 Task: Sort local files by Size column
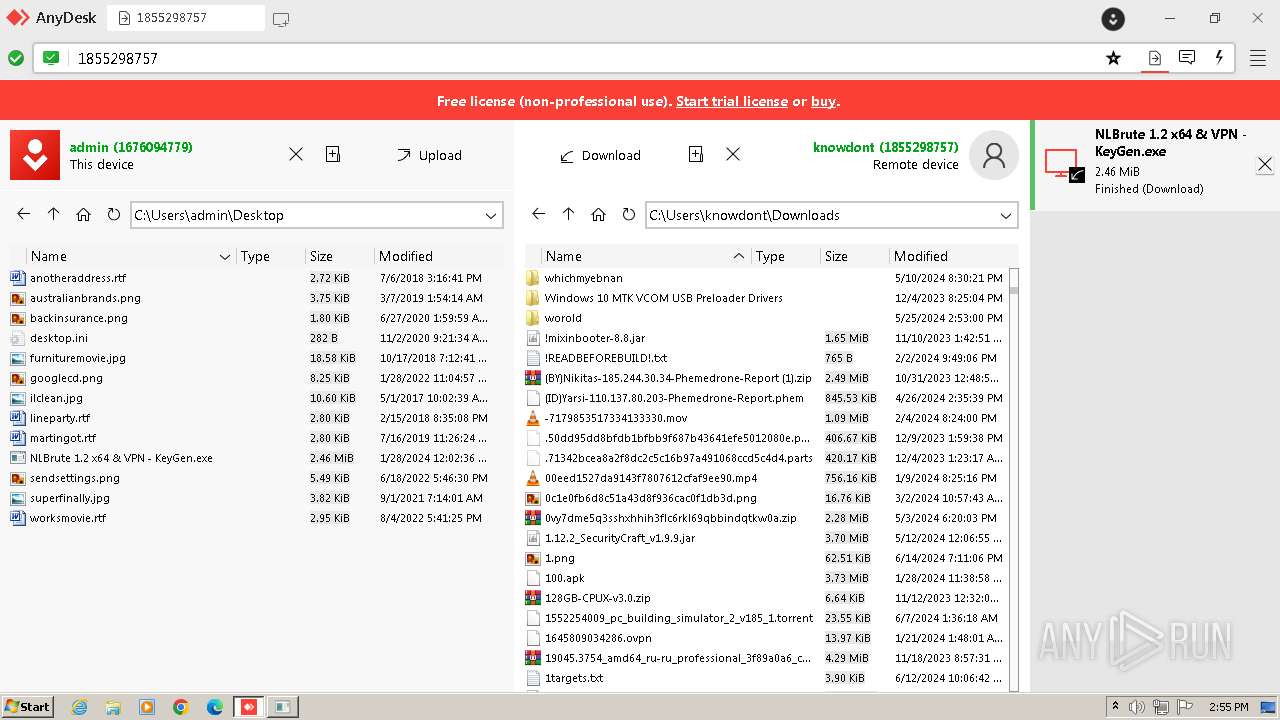340,256
